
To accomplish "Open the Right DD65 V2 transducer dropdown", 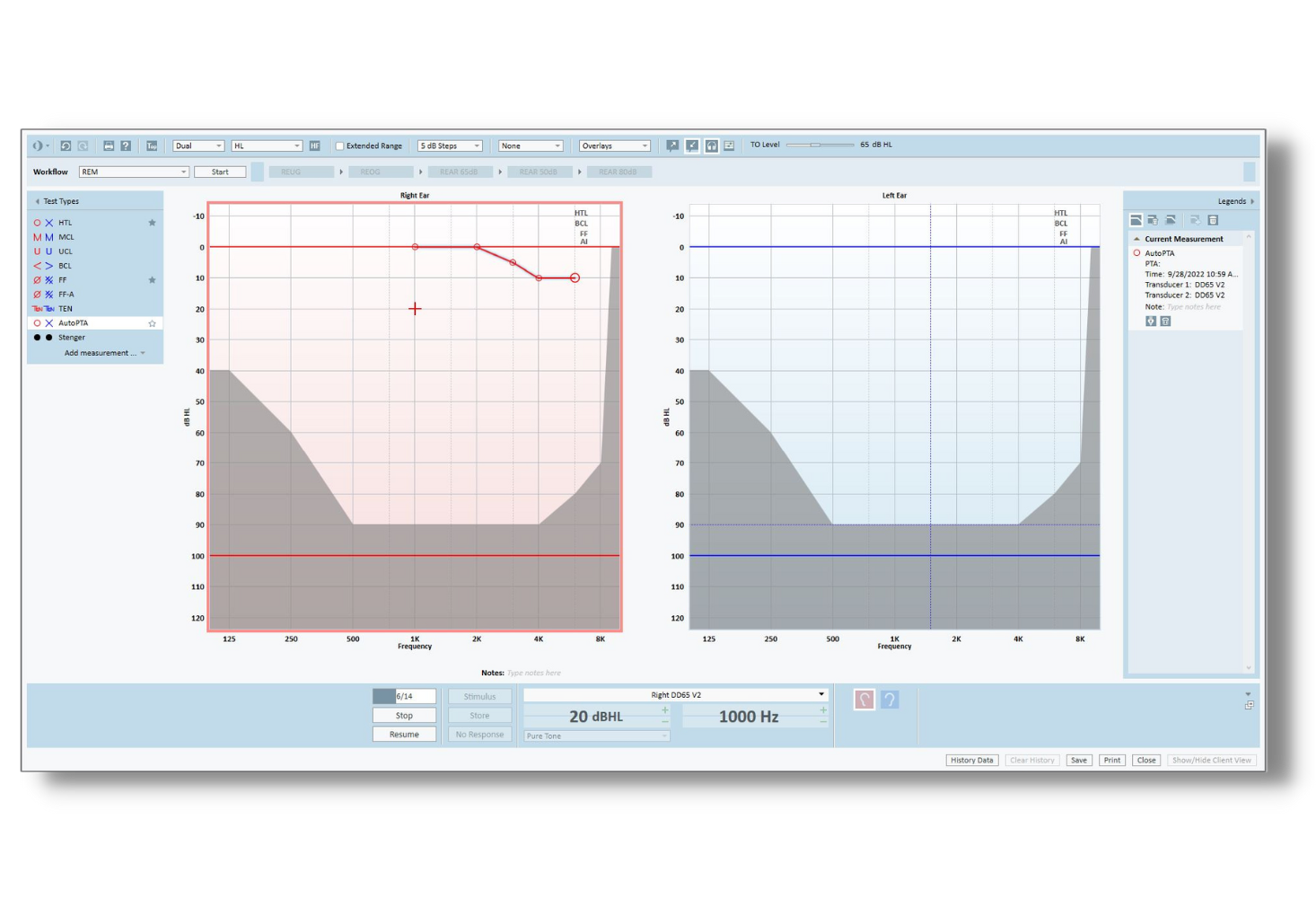I will coord(819,693).
